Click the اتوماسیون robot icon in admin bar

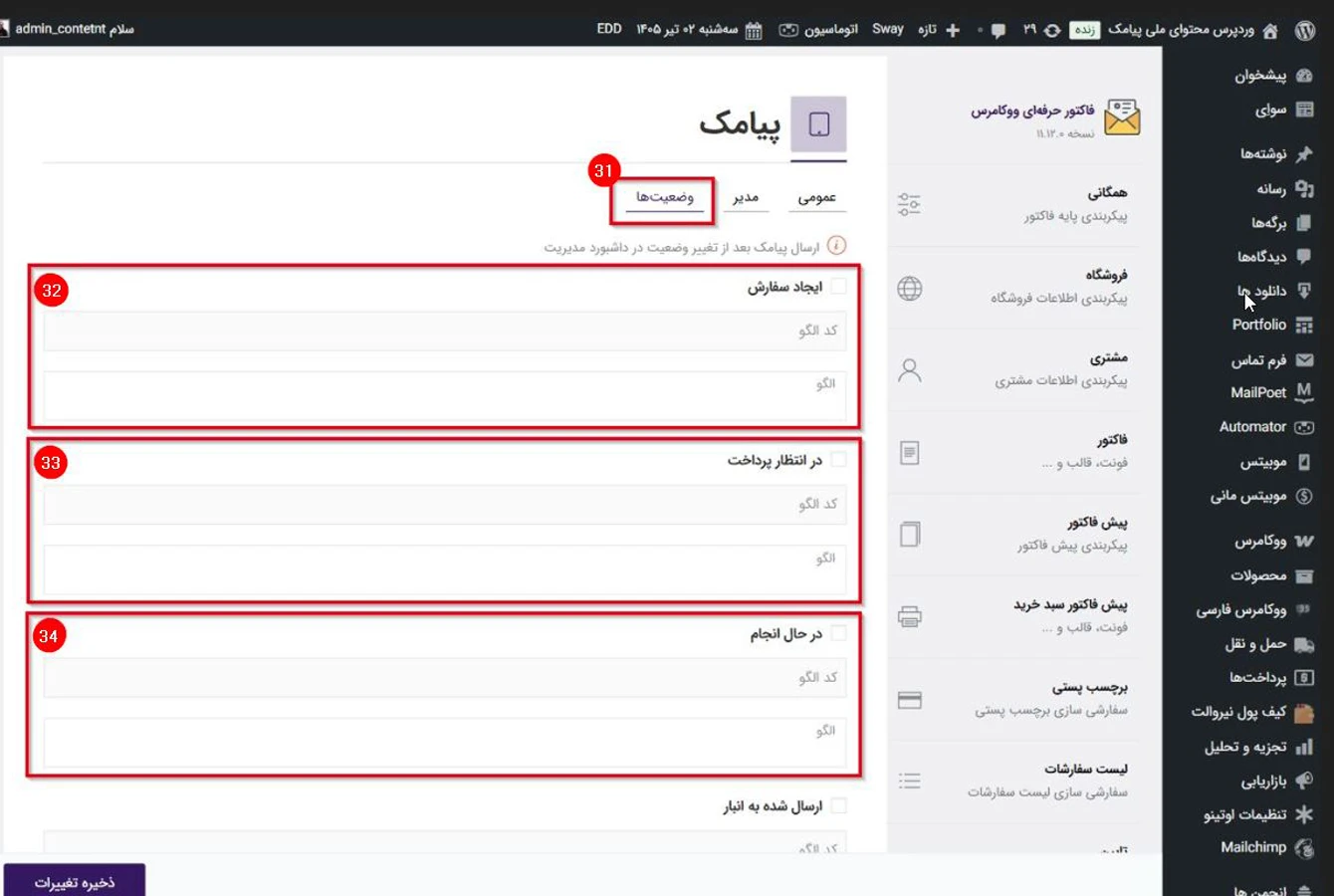click(788, 30)
